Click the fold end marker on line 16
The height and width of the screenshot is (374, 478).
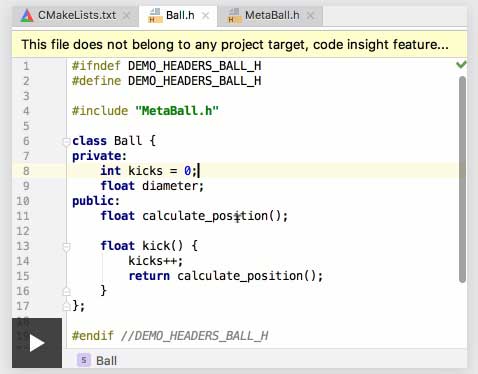(66, 291)
